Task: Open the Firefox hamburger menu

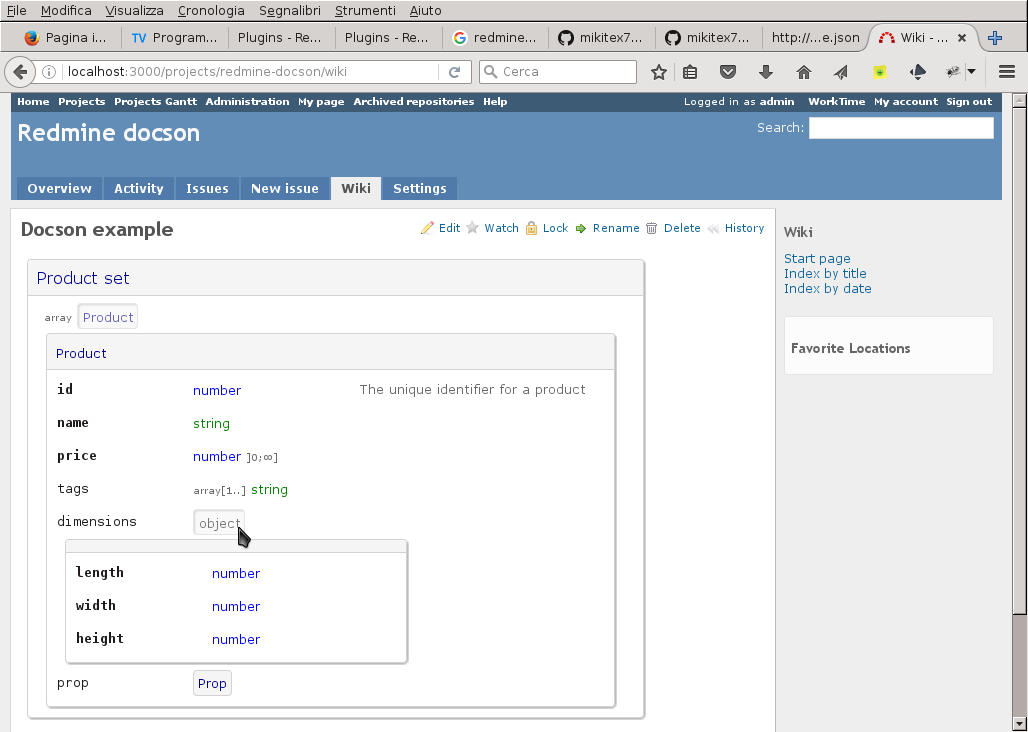Action: tap(1007, 71)
